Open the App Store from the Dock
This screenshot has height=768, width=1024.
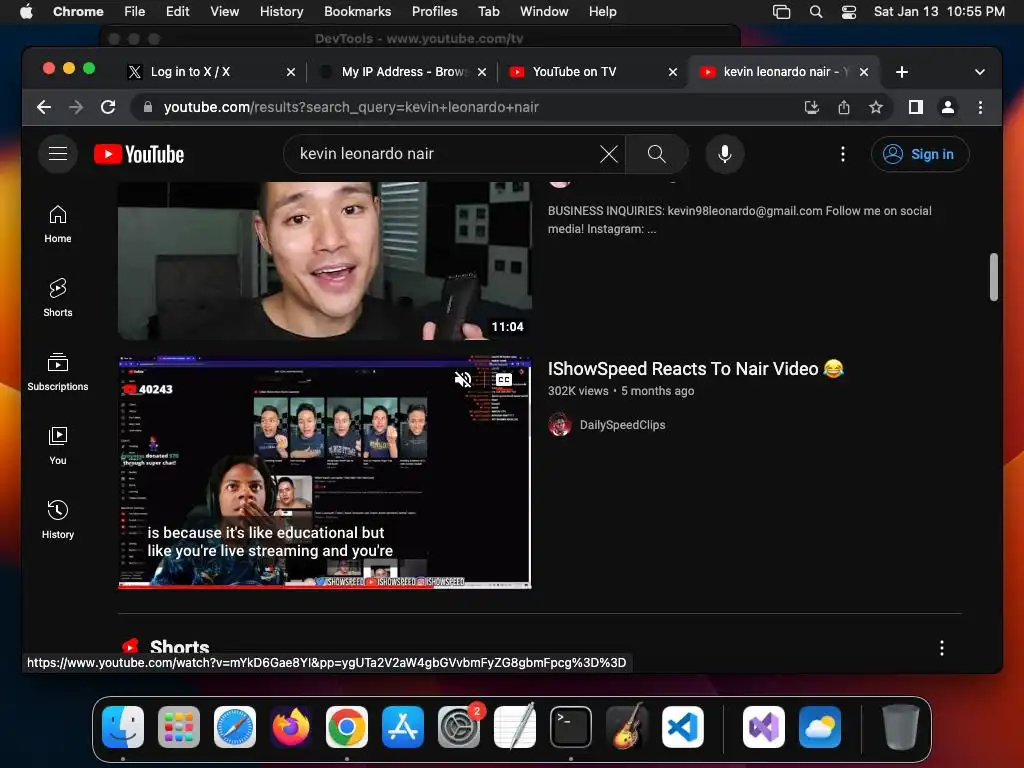point(403,727)
